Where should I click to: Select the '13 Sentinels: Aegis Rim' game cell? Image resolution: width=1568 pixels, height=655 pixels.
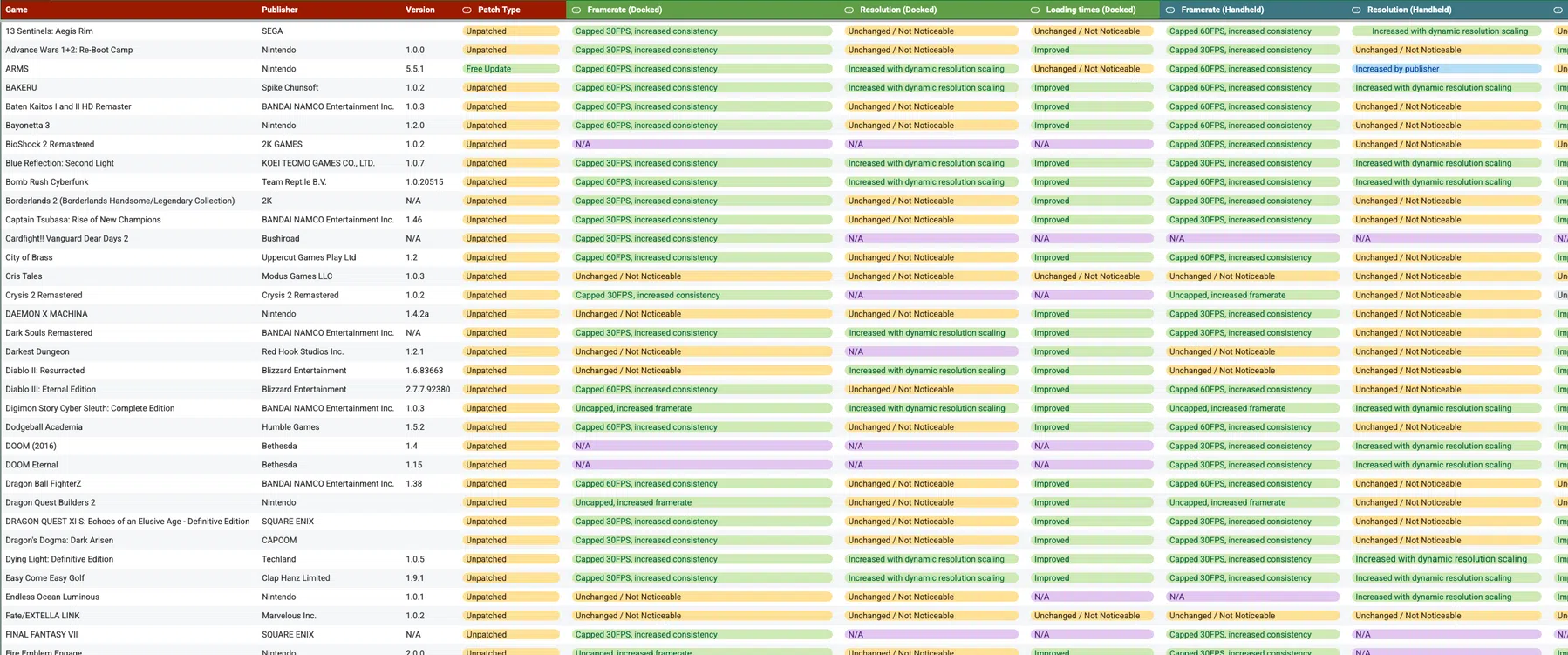49,31
